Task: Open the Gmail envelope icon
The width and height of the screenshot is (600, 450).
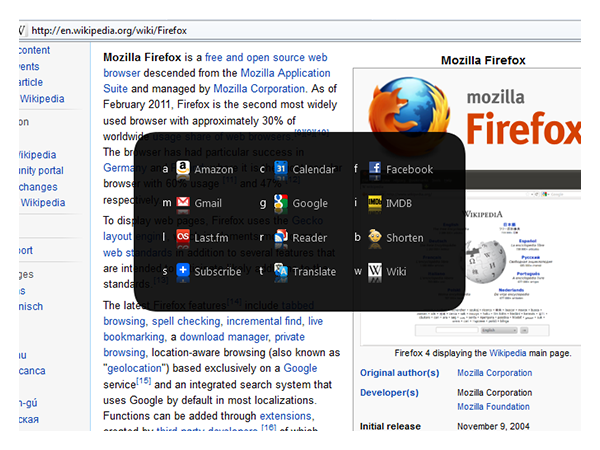Action: coord(183,203)
